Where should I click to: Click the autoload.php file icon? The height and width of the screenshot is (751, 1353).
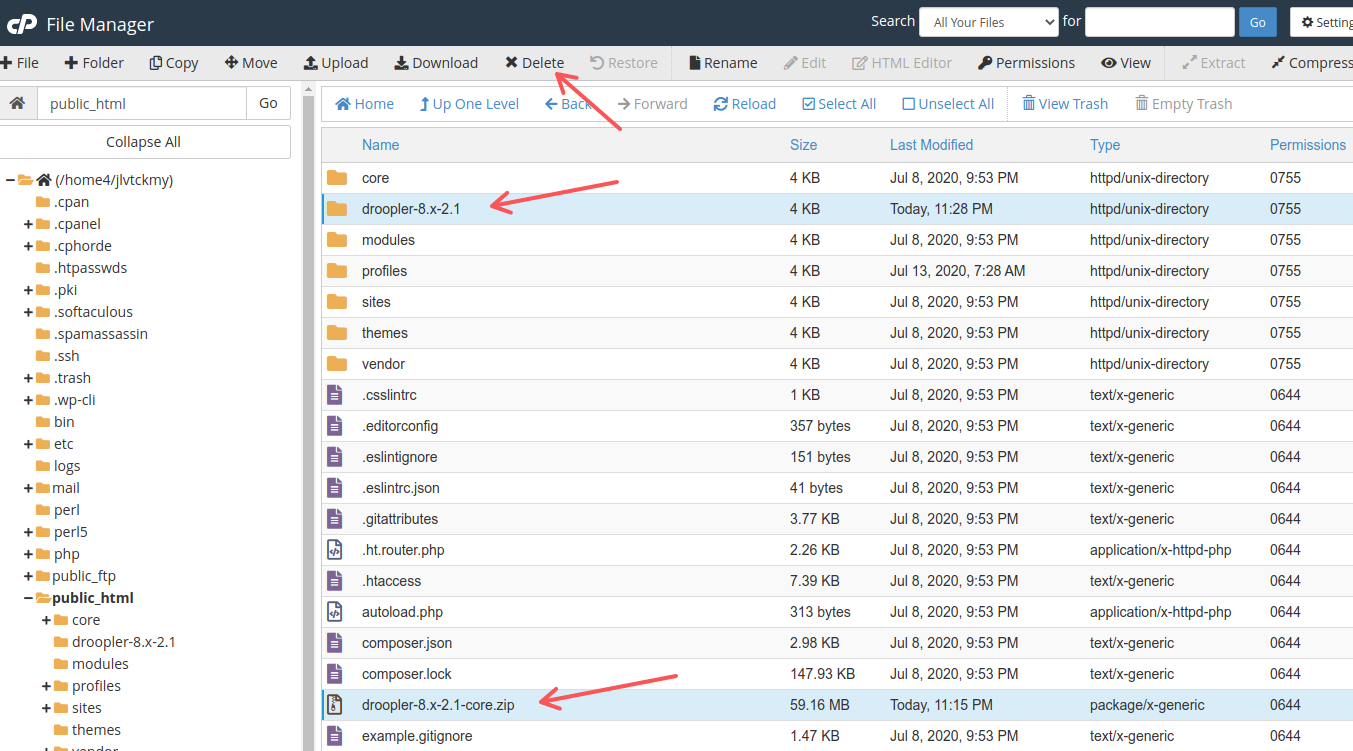pos(335,612)
